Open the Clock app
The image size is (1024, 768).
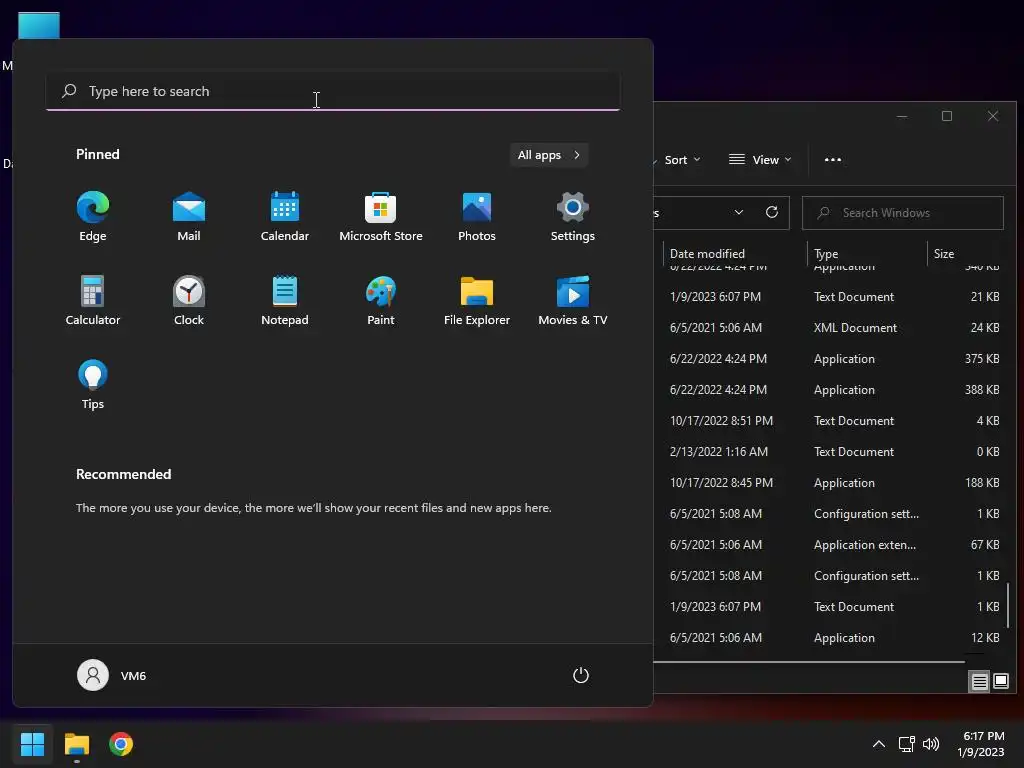point(189,300)
